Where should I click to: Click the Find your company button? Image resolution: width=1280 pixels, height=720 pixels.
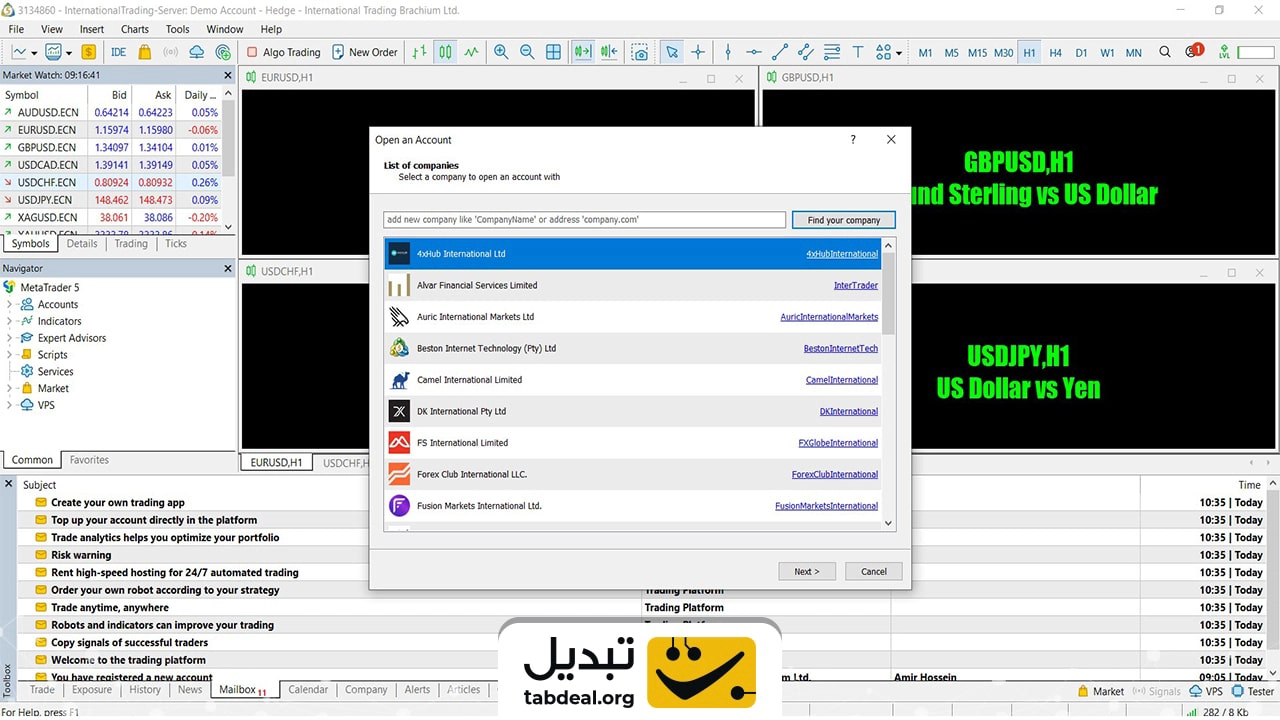843,220
